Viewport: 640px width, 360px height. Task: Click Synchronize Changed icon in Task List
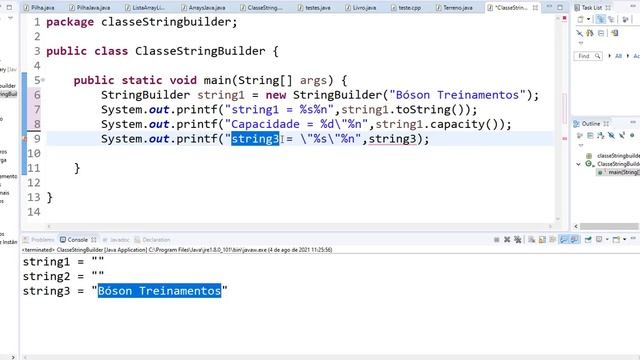pyautogui.click(x=590, y=33)
